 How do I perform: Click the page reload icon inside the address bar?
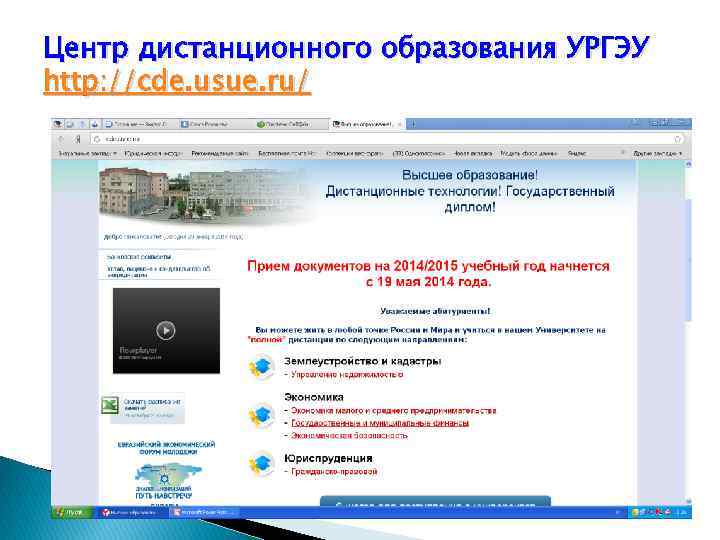click(x=96, y=139)
